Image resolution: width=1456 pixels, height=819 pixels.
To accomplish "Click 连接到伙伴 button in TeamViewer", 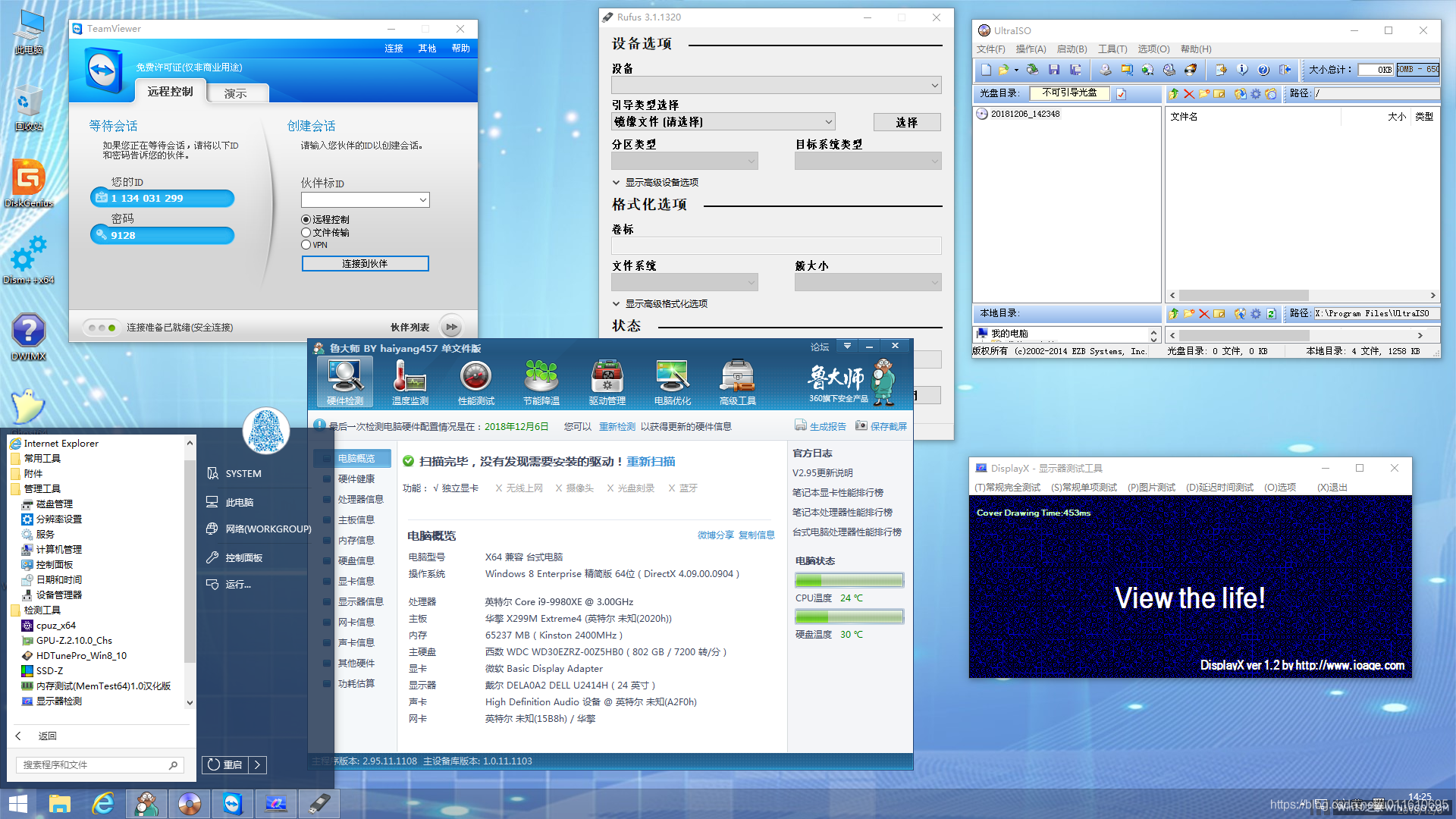I will 365,263.
